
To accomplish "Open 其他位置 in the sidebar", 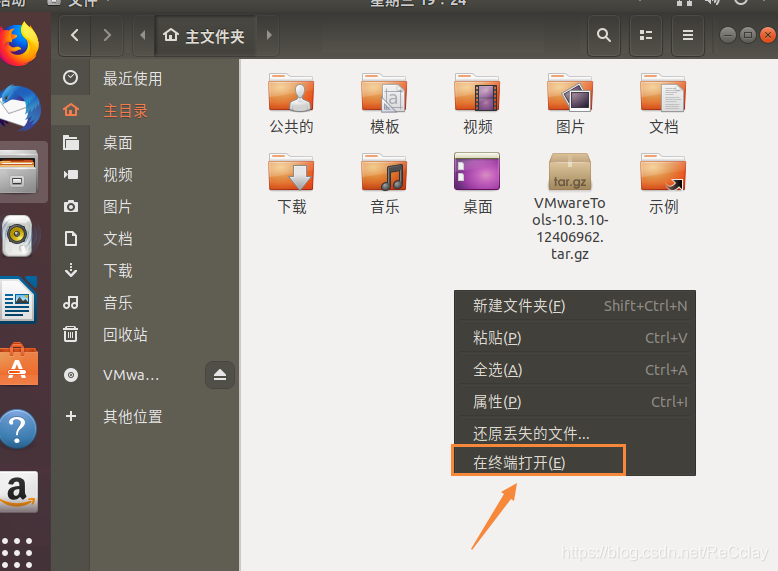I will click(x=145, y=416).
